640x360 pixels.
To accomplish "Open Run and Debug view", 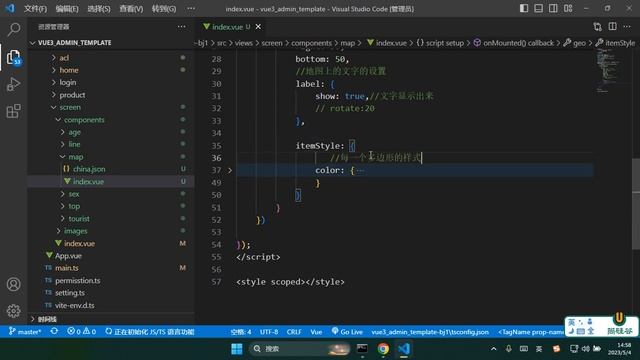I will (13, 84).
